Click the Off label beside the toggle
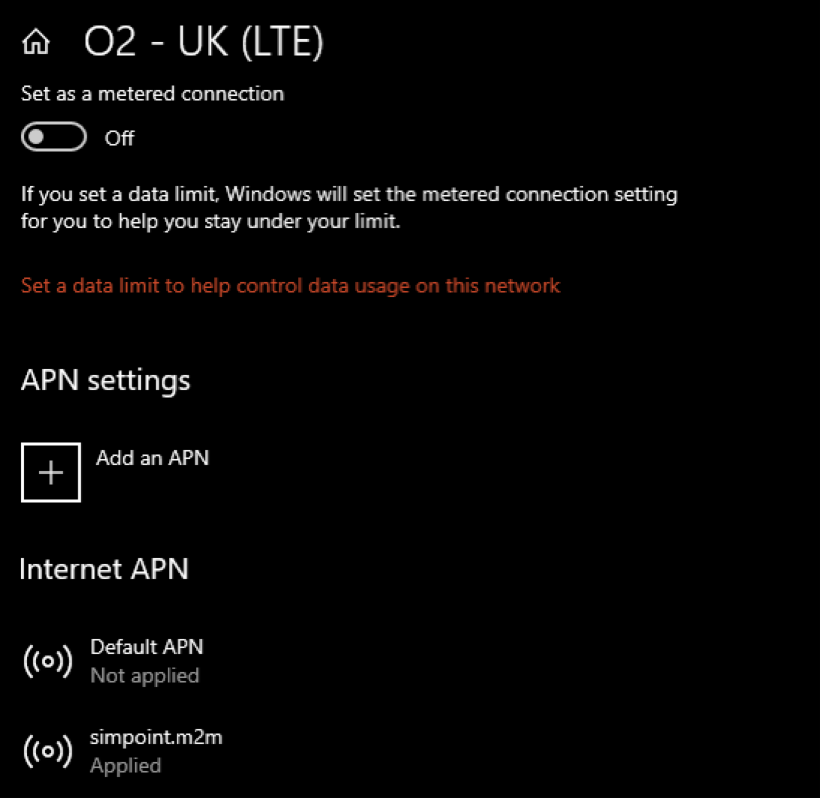This screenshot has width=820, height=798. [x=119, y=138]
